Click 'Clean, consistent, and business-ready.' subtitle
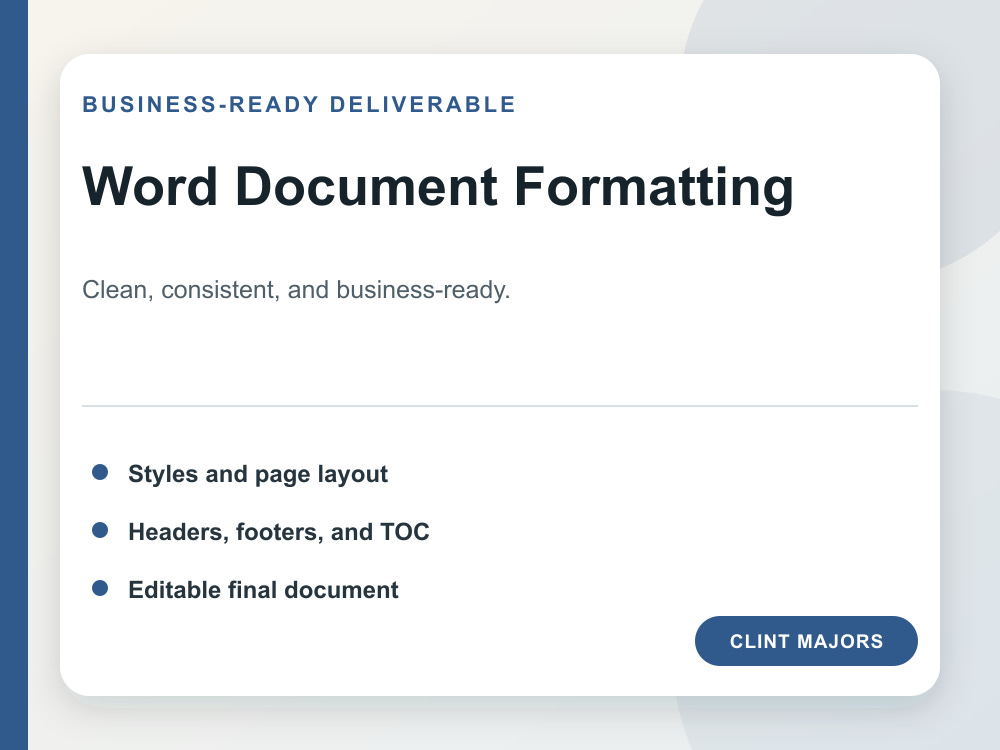The height and width of the screenshot is (750, 1000). [x=297, y=290]
